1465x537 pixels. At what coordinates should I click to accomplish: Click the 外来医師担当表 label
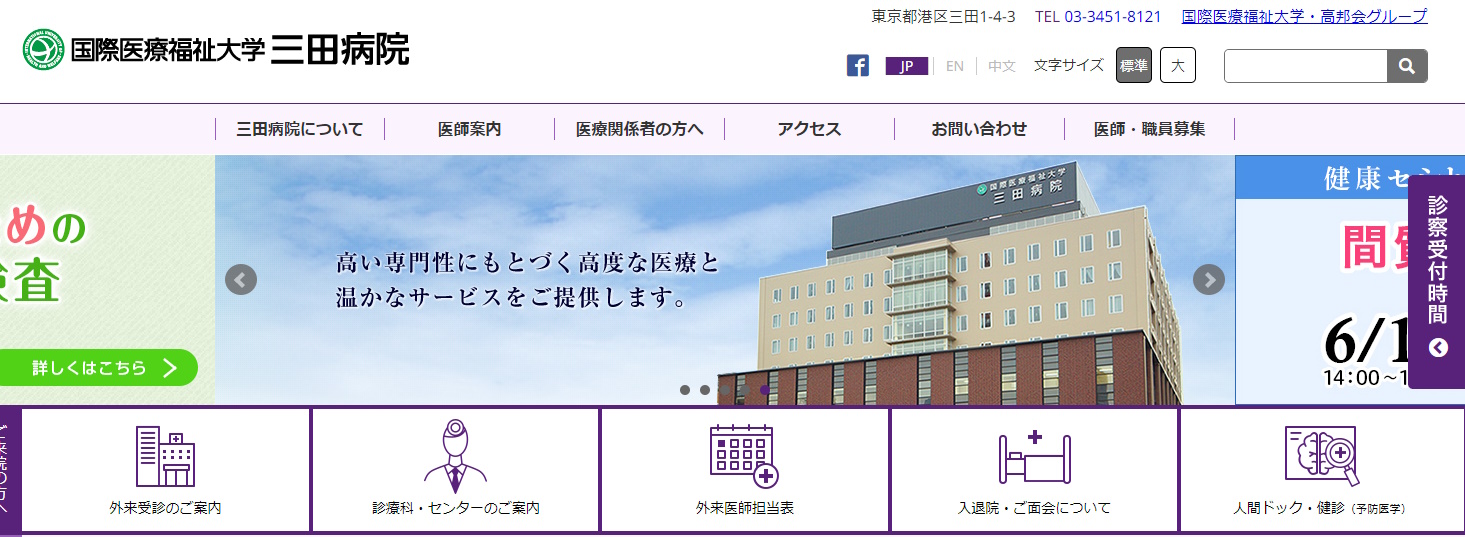tap(745, 508)
